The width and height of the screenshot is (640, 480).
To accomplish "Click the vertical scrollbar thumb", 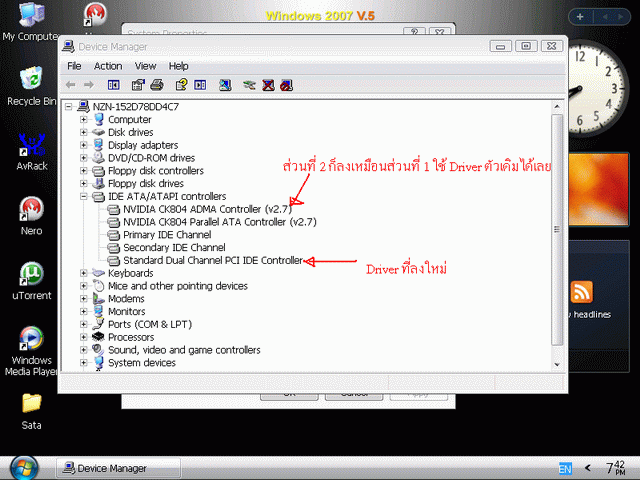I will tap(557, 230).
